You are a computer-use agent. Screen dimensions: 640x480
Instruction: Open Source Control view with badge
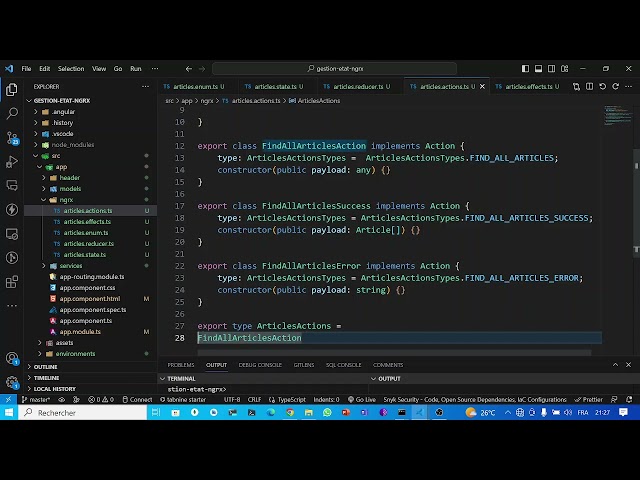[x=12, y=138]
